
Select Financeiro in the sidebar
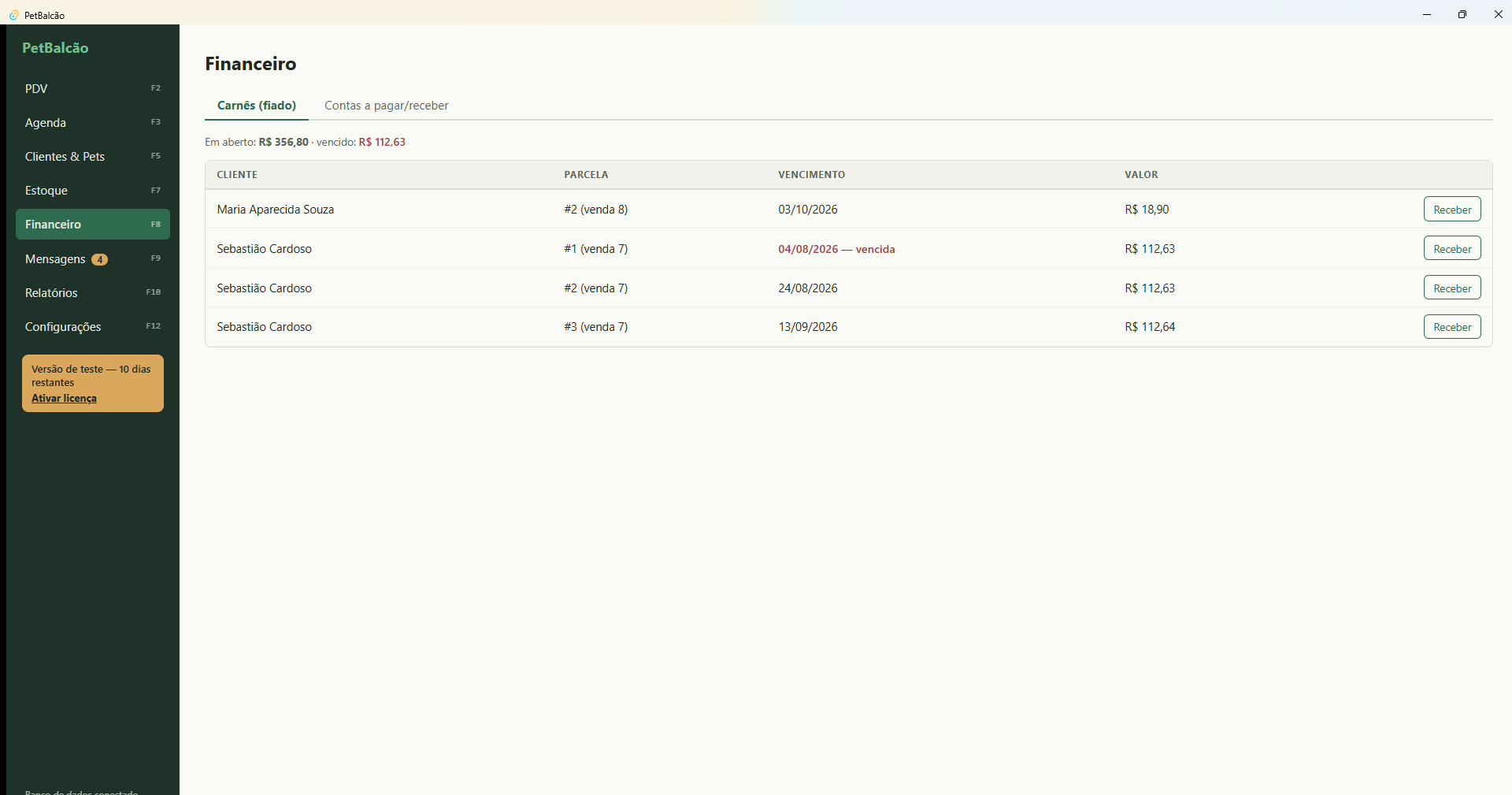tap(93, 224)
